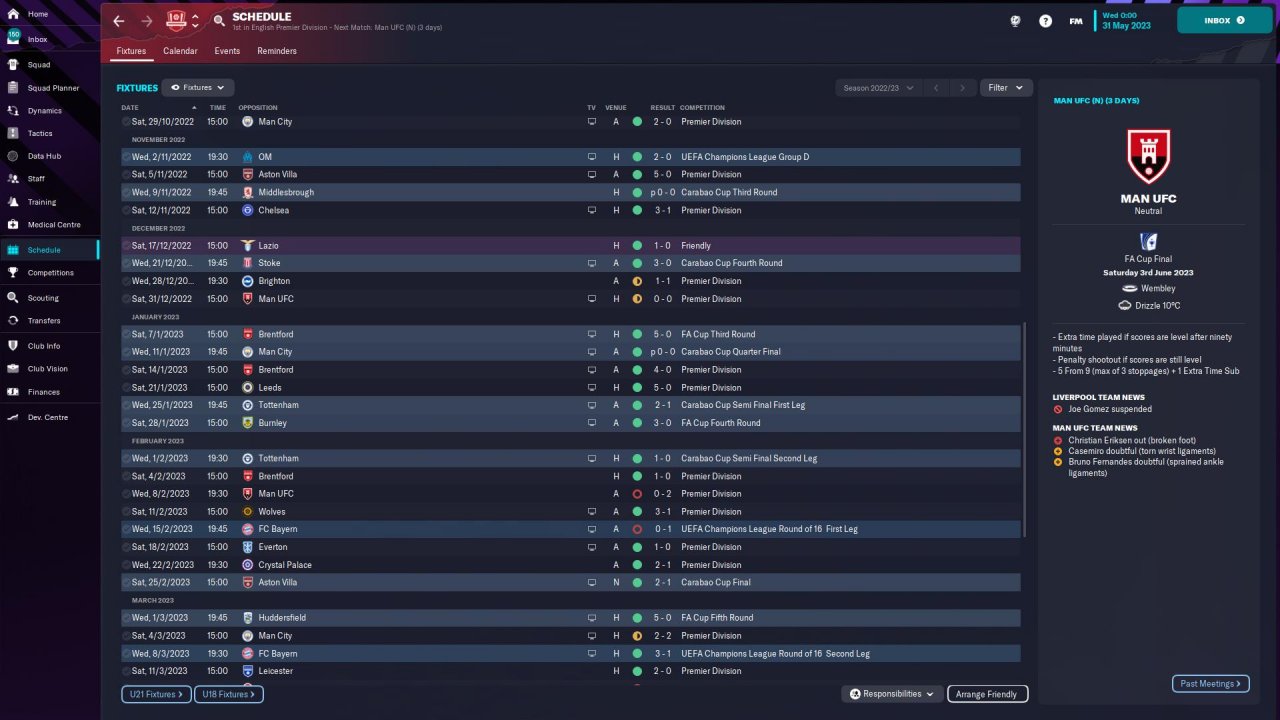Tick the checkmark for the Everton fixture

pyautogui.click(x=127, y=547)
